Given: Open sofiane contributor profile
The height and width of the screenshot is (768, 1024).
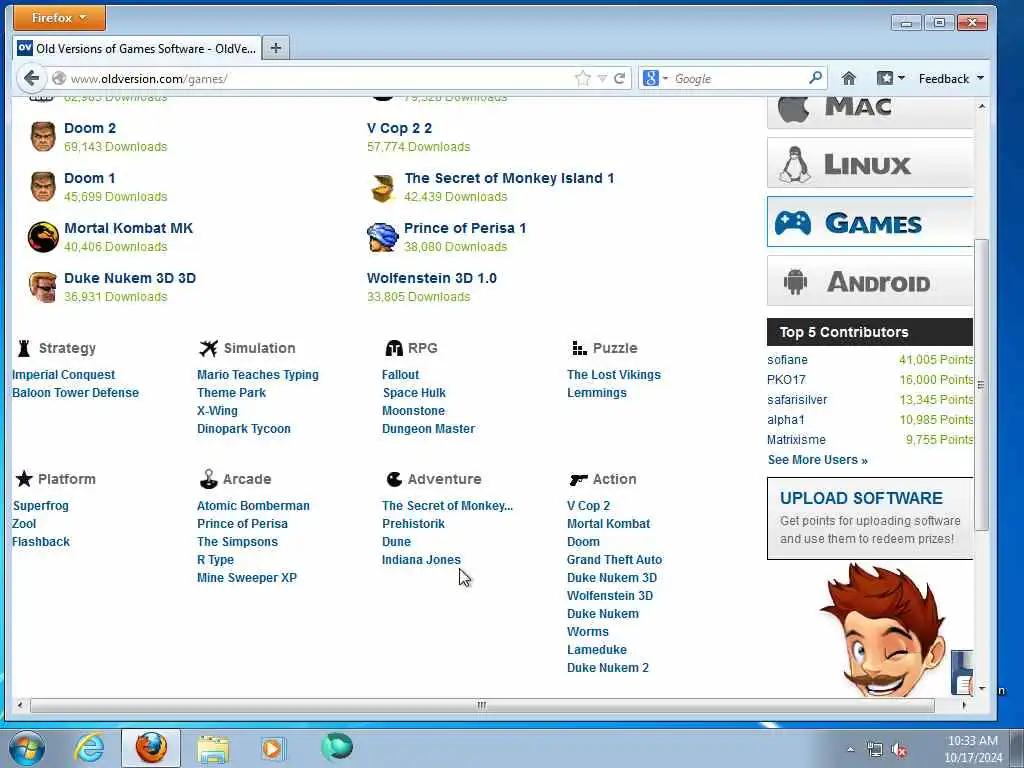Looking at the screenshot, I should [x=787, y=360].
